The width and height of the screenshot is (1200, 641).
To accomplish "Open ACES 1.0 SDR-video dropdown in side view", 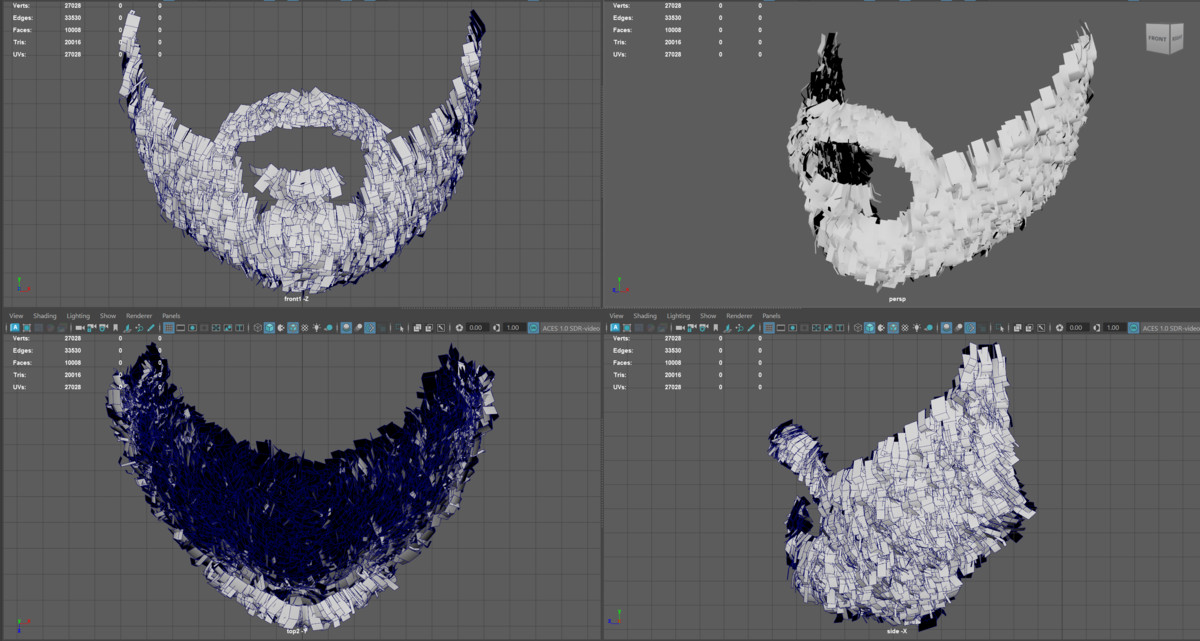I will (1170, 328).
